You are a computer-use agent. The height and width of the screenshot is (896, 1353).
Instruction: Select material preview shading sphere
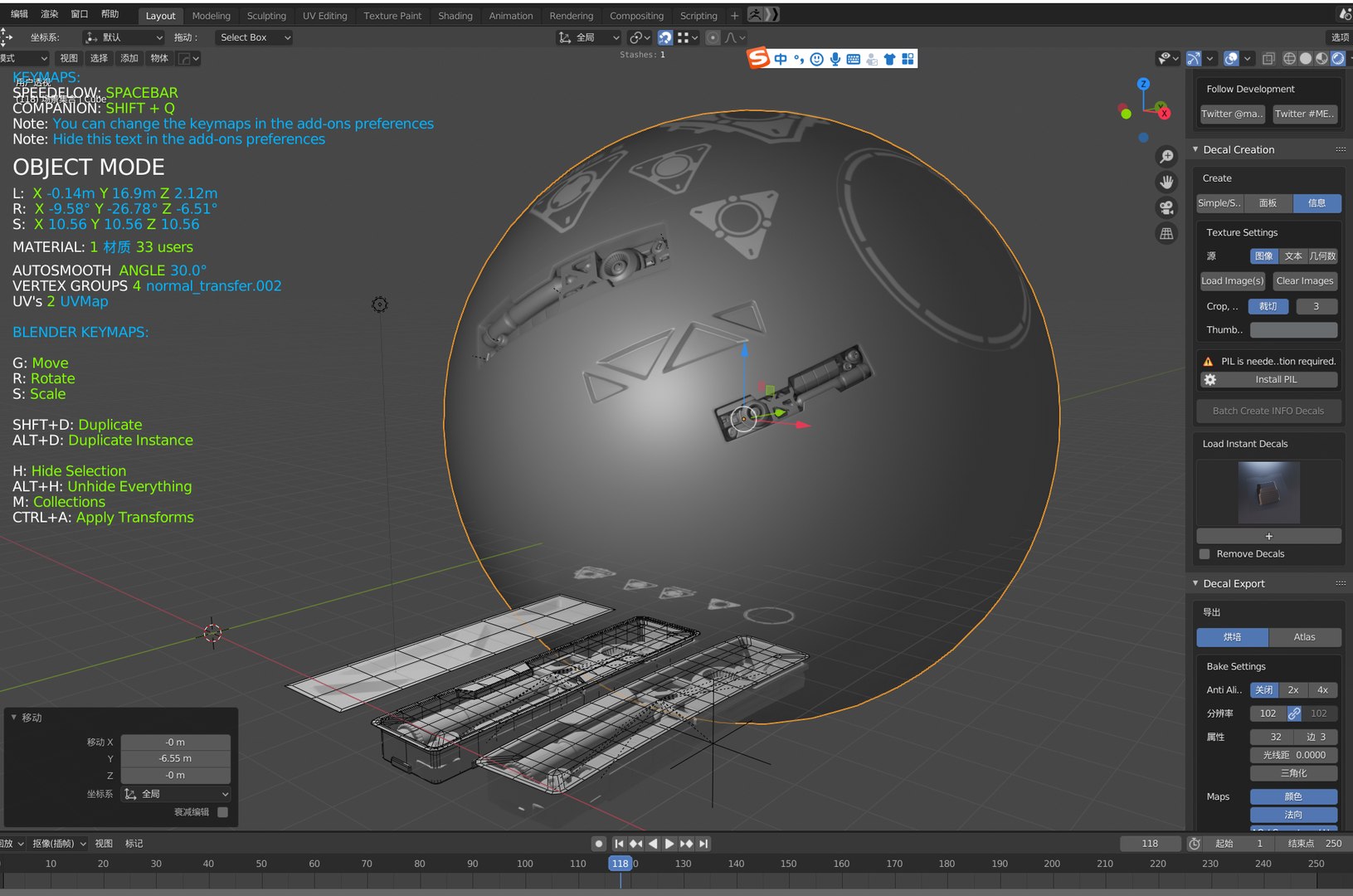[1321, 59]
